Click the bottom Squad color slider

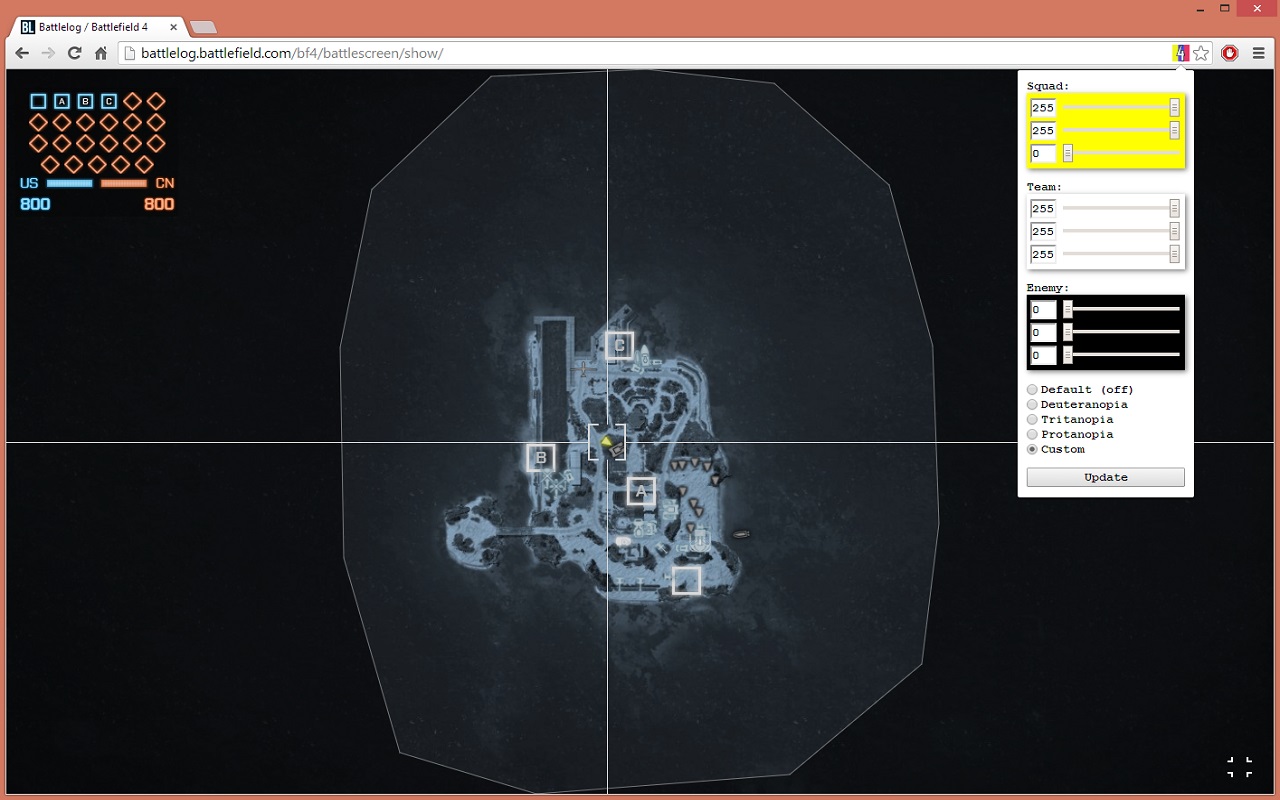[x=1121, y=153]
